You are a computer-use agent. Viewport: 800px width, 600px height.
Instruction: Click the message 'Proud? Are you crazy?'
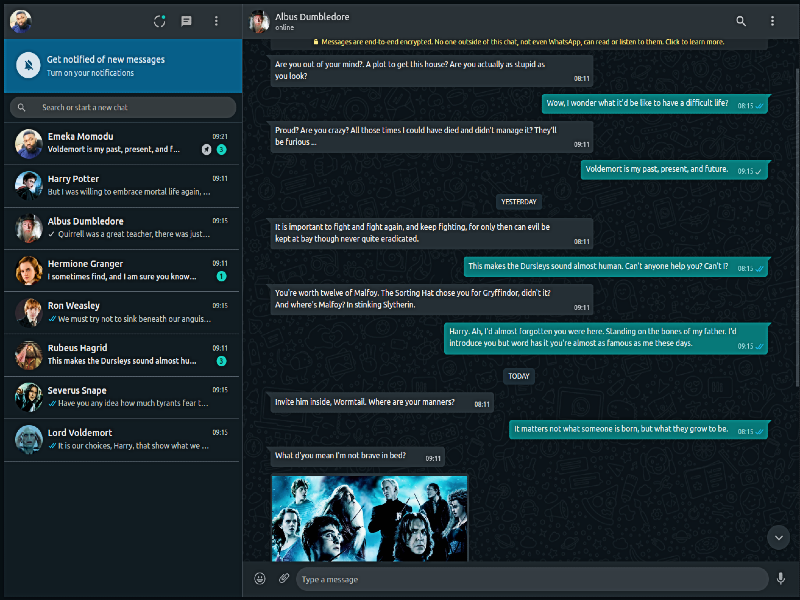tap(432, 137)
